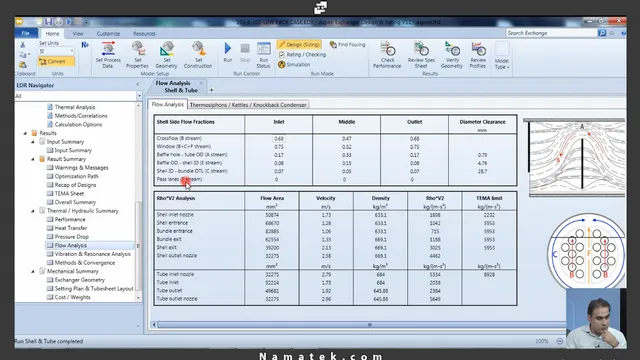Click the navigator scroll down arrow
640x360 pixels.
coord(138,298)
